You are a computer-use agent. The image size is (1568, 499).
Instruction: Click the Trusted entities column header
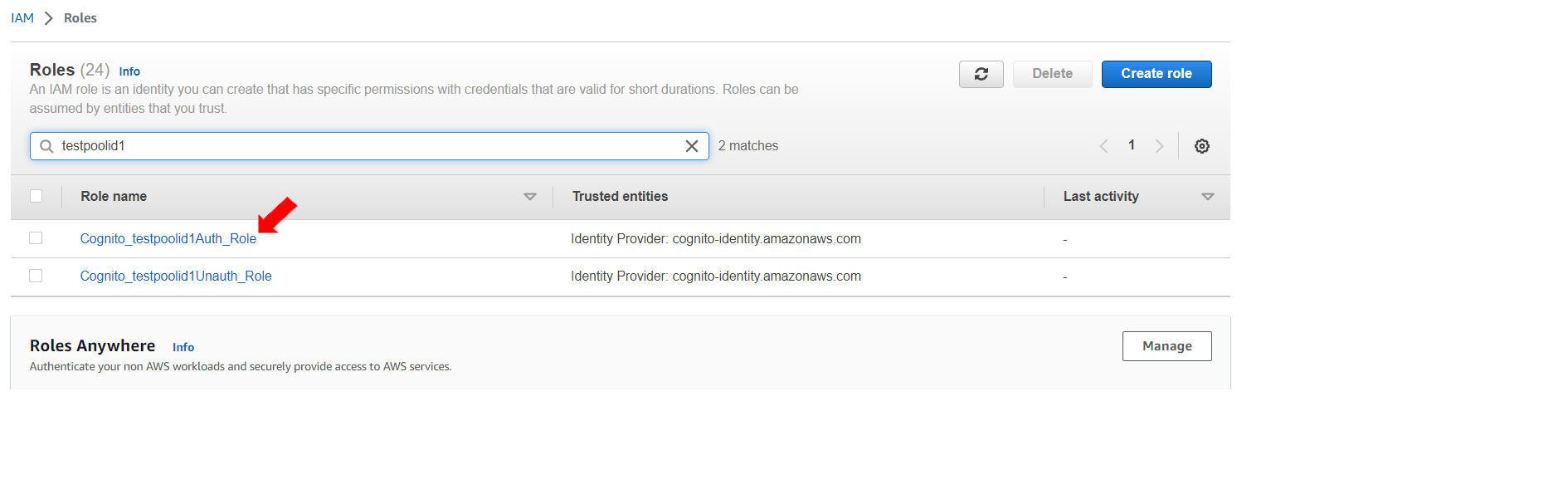tap(620, 197)
